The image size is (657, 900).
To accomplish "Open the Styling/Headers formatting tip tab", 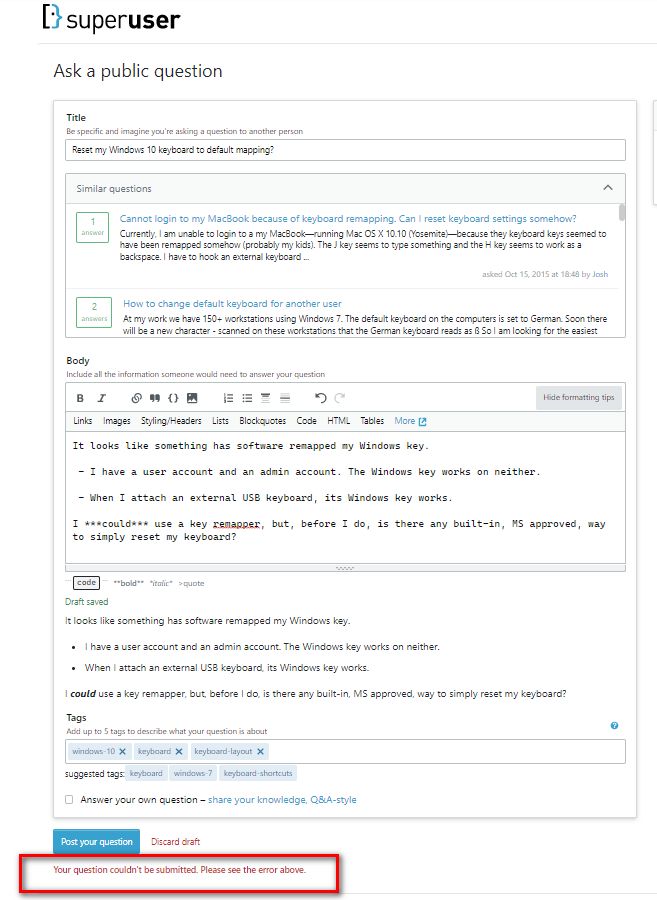I will pyautogui.click(x=171, y=421).
